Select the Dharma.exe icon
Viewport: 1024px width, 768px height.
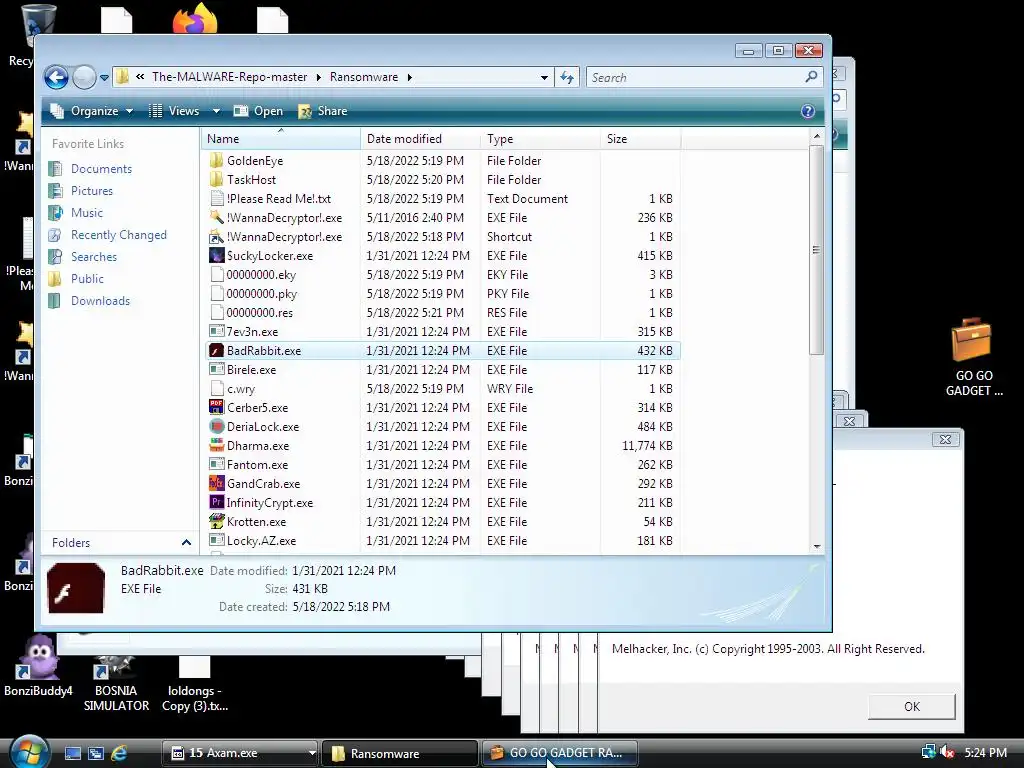(x=216, y=445)
